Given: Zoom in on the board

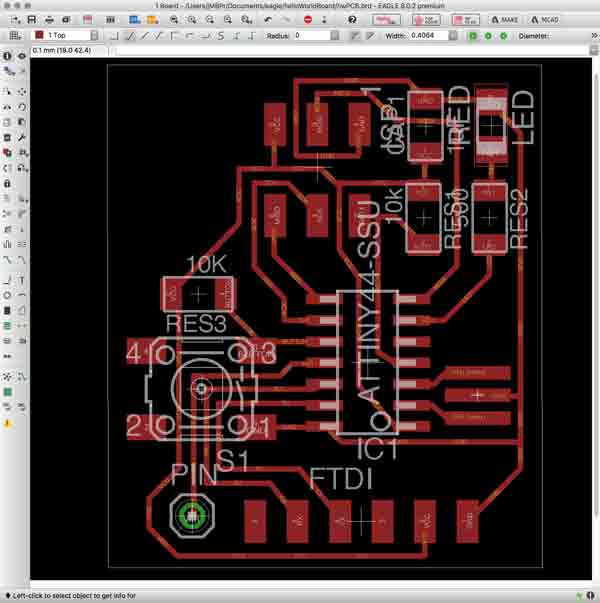Looking at the screenshot, I should 192,20.
